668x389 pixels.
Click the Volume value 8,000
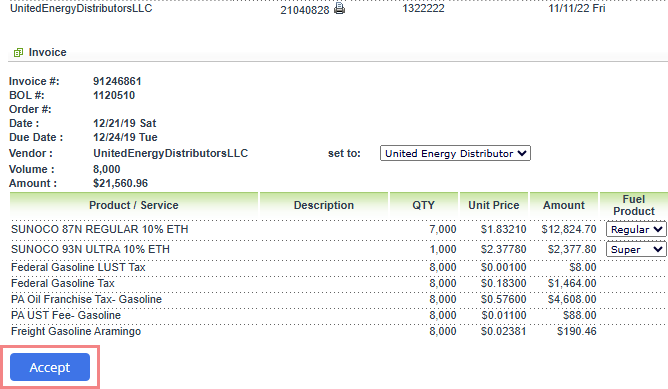pyautogui.click(x=107, y=170)
